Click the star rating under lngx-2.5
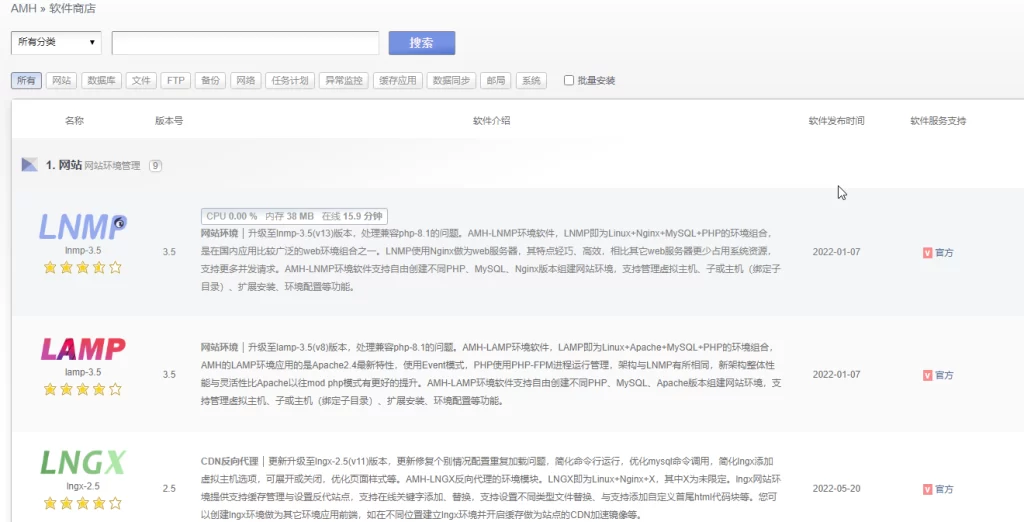The width and height of the screenshot is (1024, 522). point(82,503)
